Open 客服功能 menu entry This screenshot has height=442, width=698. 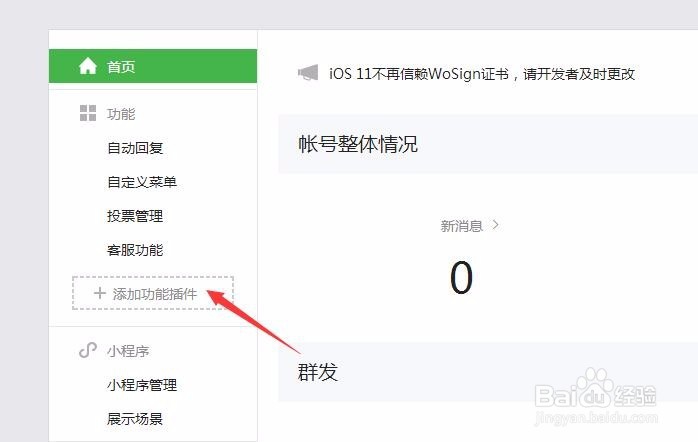coord(135,250)
